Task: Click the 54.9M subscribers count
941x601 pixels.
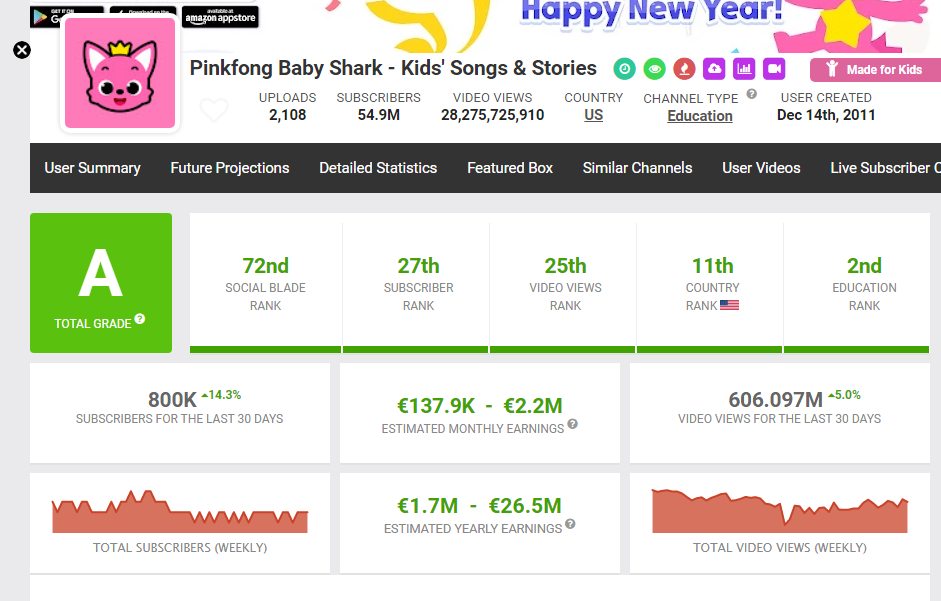Action: click(x=379, y=115)
